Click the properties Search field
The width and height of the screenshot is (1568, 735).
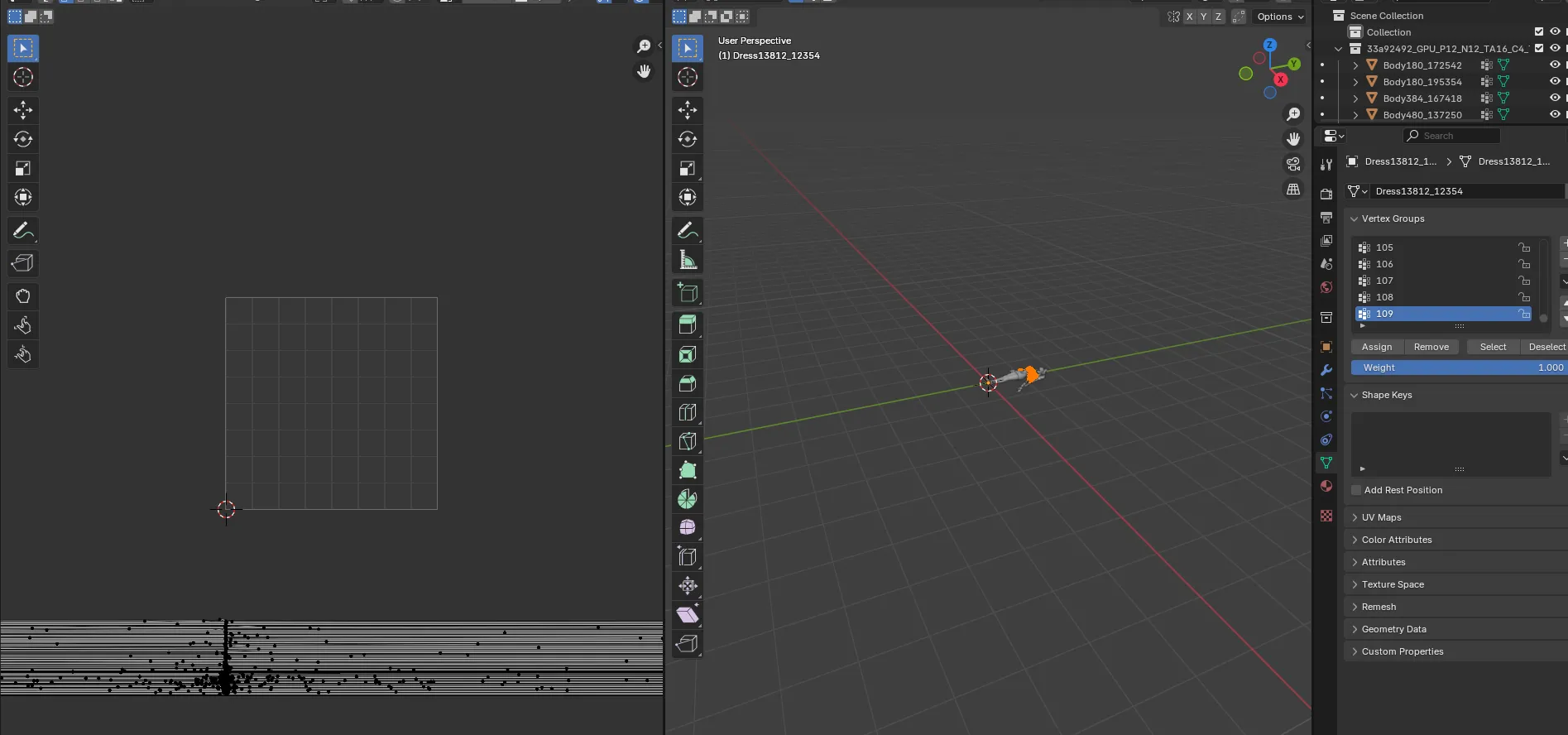(1452, 136)
